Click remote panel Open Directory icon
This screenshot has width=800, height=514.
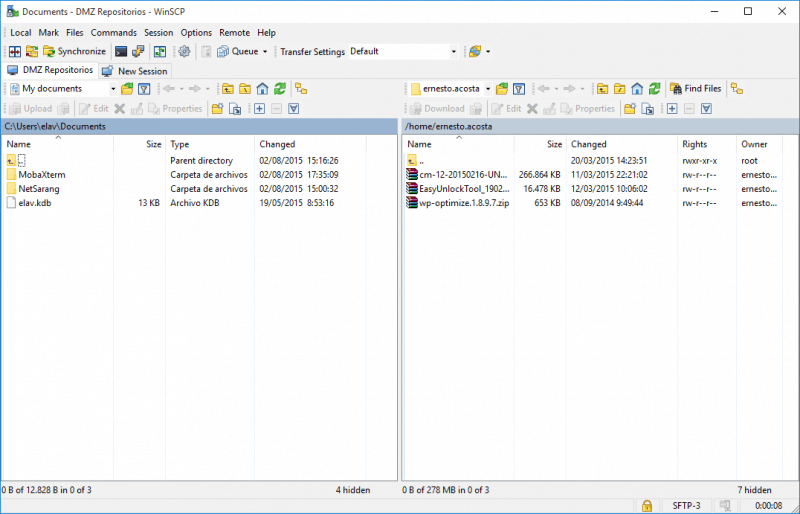(x=502, y=89)
